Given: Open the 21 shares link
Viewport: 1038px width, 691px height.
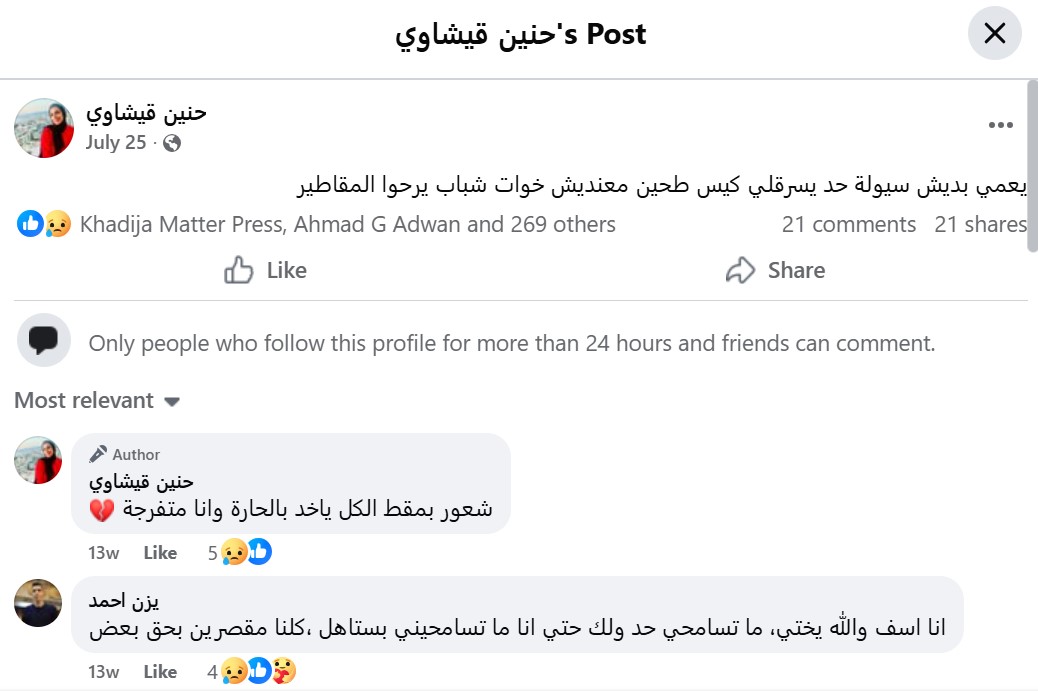Looking at the screenshot, I should [980, 224].
